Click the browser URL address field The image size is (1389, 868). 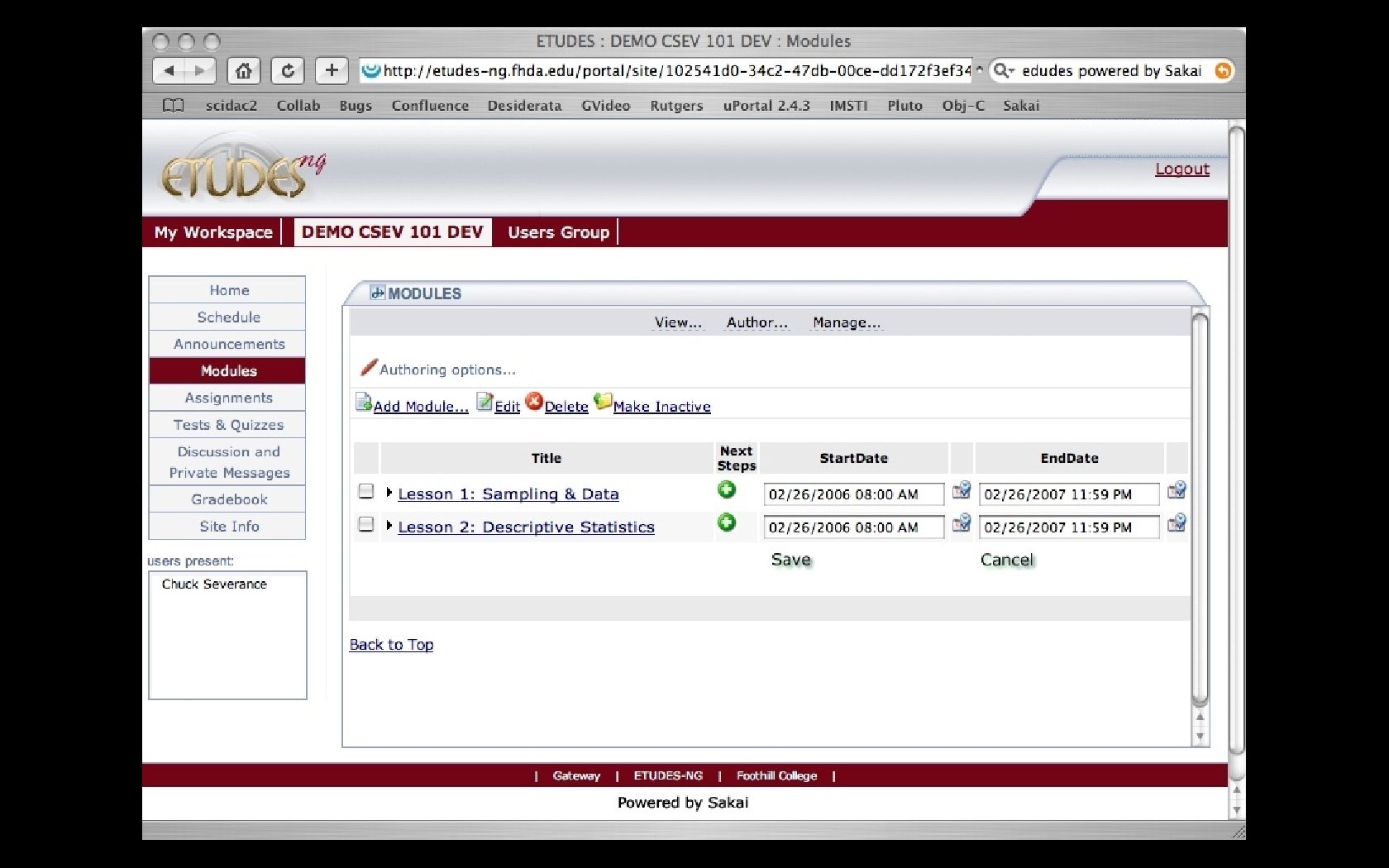(666, 71)
